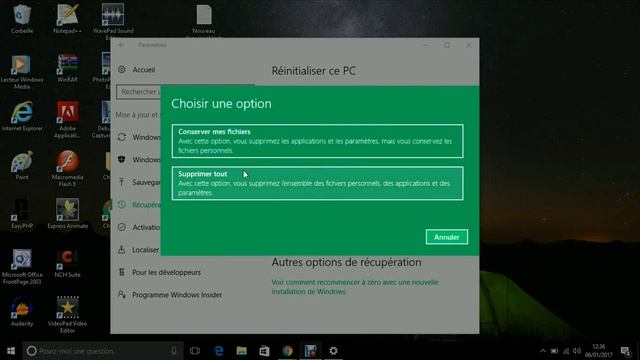Open the Paint desktop icon

(x=22, y=166)
